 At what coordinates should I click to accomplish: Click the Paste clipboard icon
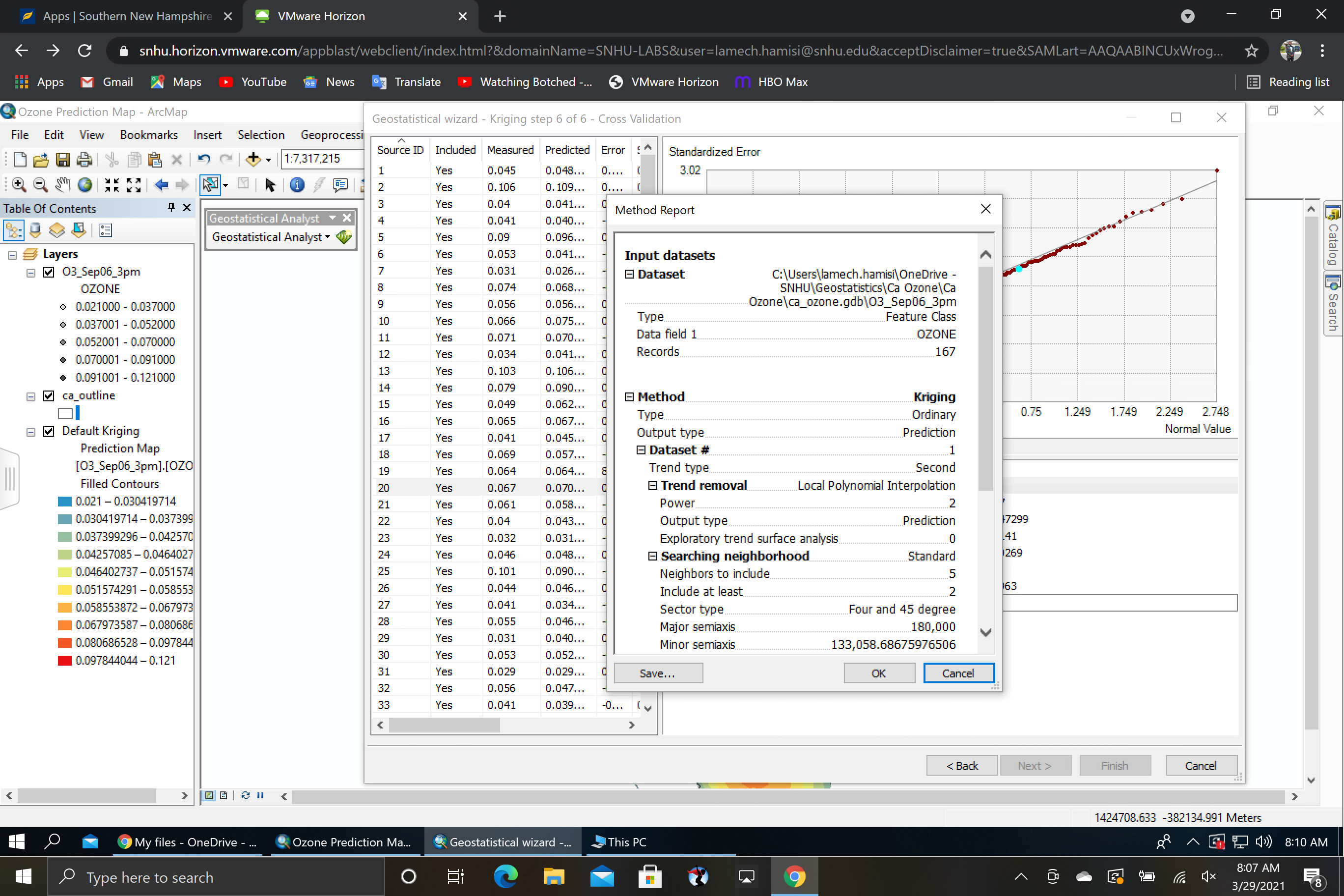155,159
